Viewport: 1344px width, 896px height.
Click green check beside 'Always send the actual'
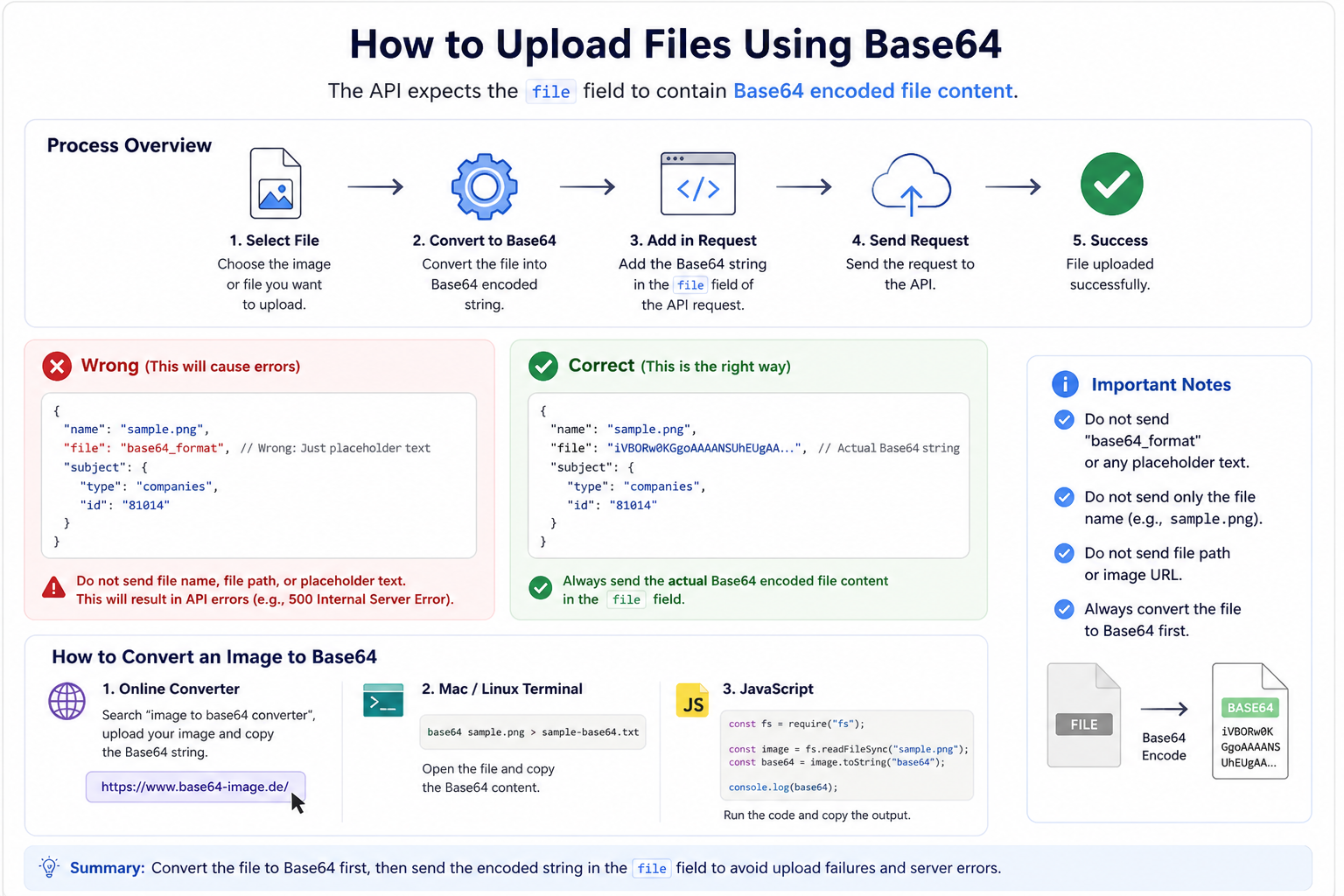(x=540, y=588)
